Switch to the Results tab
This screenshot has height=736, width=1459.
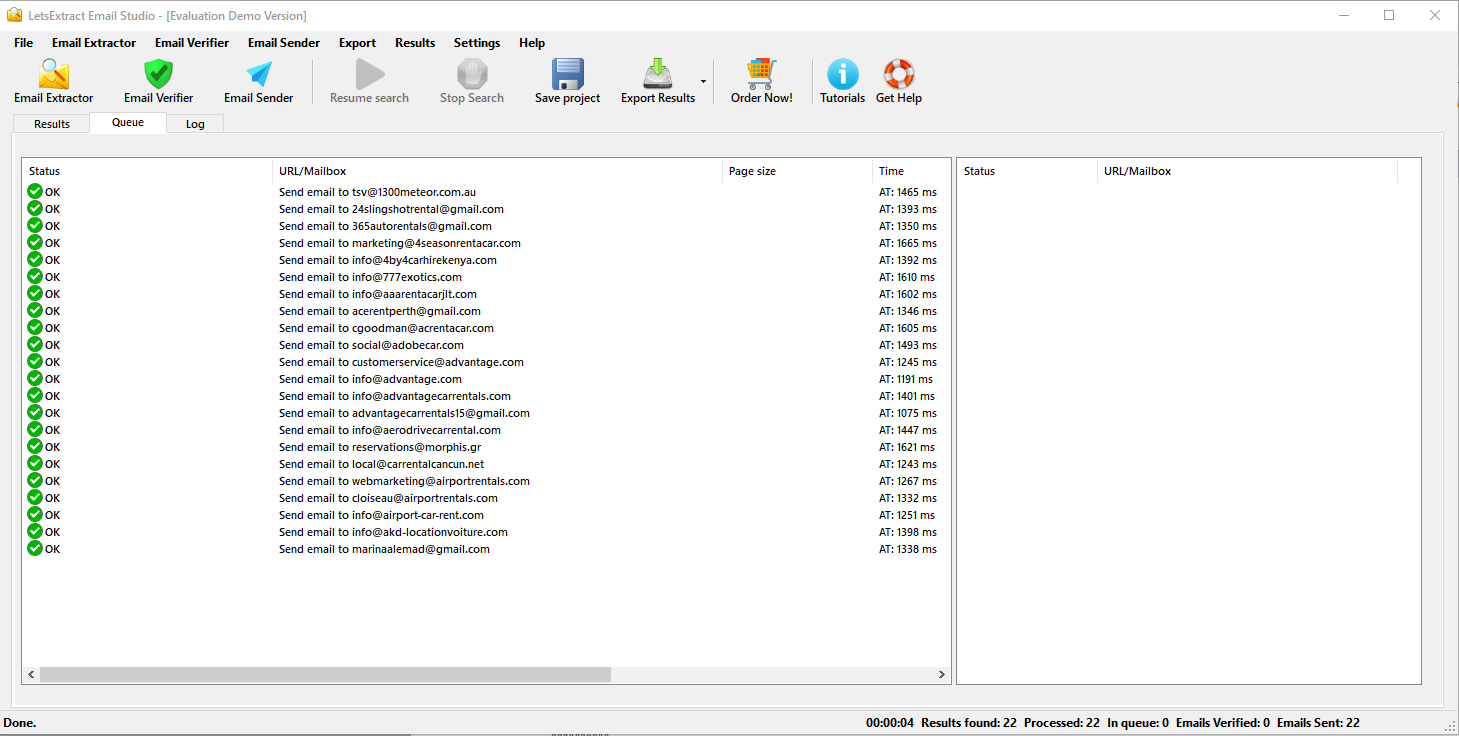pyautogui.click(x=52, y=124)
